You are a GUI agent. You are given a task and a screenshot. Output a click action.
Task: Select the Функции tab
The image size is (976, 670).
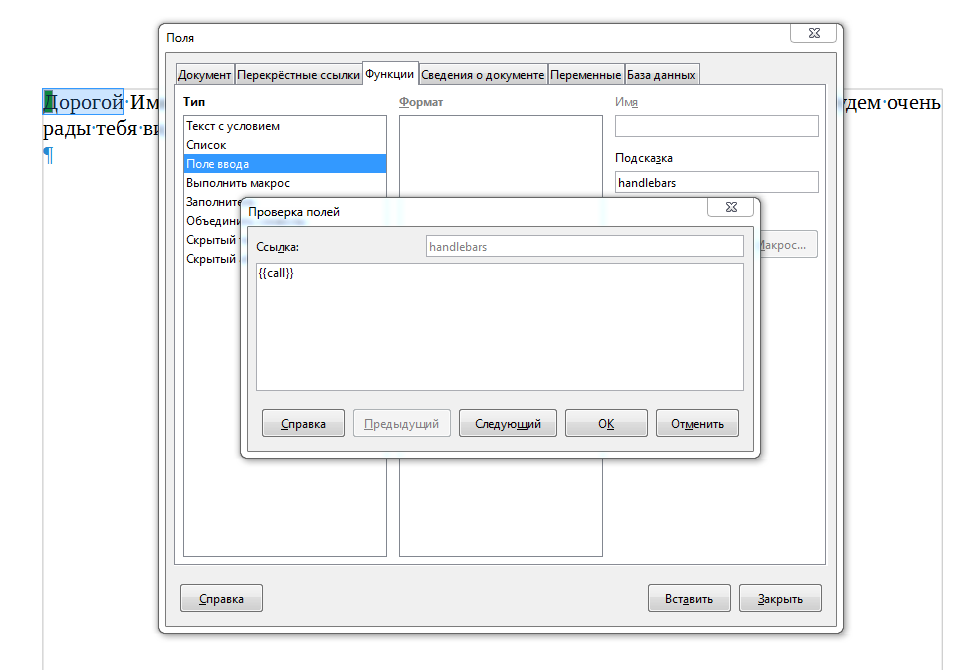[389, 74]
